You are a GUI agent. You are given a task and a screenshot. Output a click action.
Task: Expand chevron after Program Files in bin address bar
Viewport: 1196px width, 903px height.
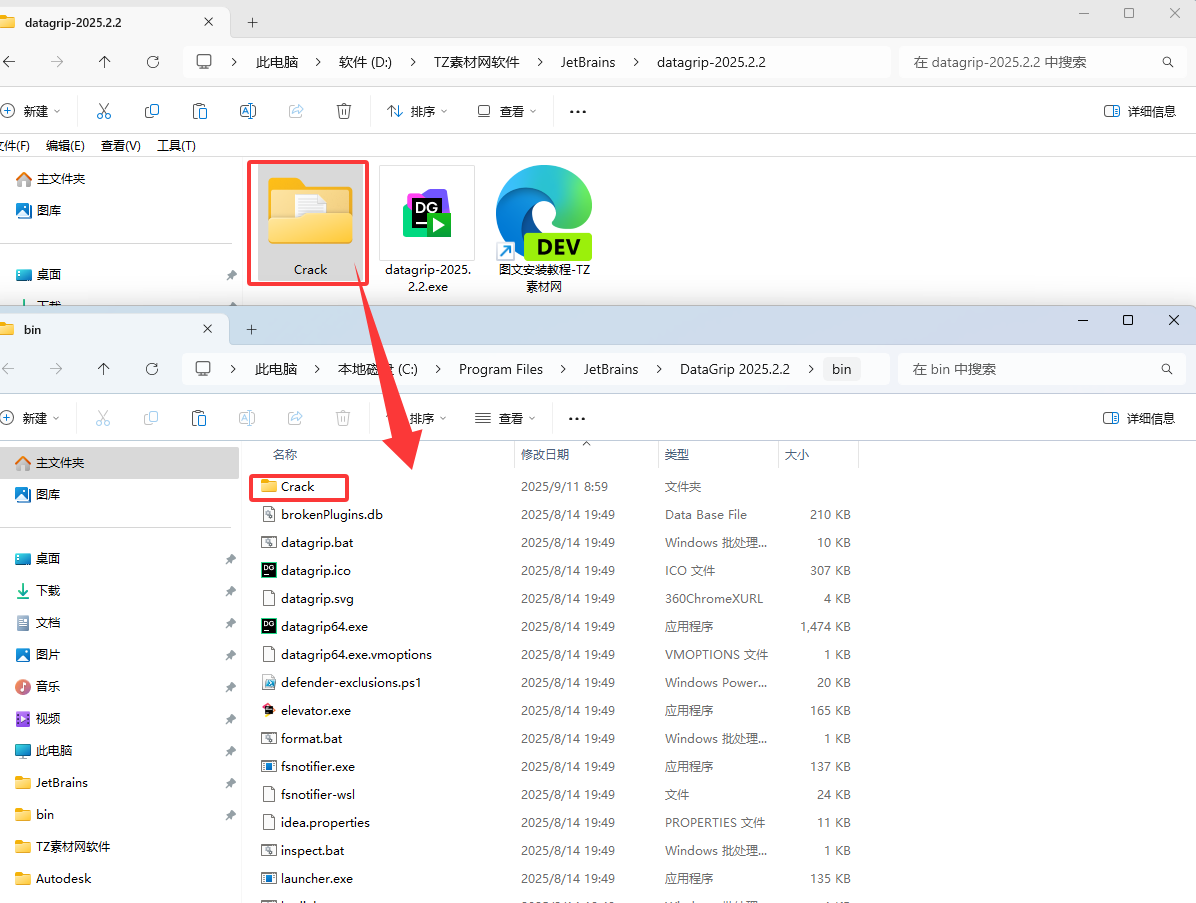[x=563, y=369]
